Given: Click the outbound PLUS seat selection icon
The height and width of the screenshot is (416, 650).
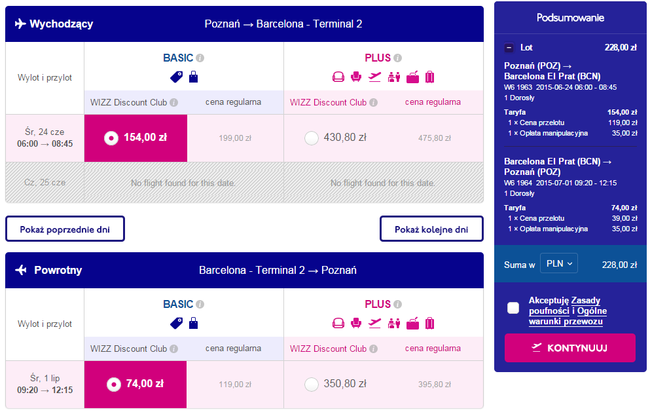Looking at the screenshot, I should [x=337, y=76].
